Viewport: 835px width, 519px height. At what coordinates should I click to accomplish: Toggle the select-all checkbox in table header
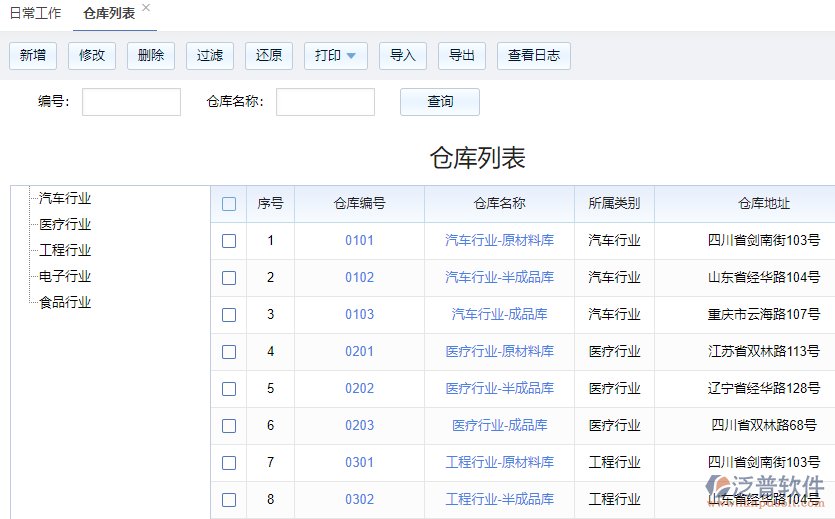coord(229,204)
